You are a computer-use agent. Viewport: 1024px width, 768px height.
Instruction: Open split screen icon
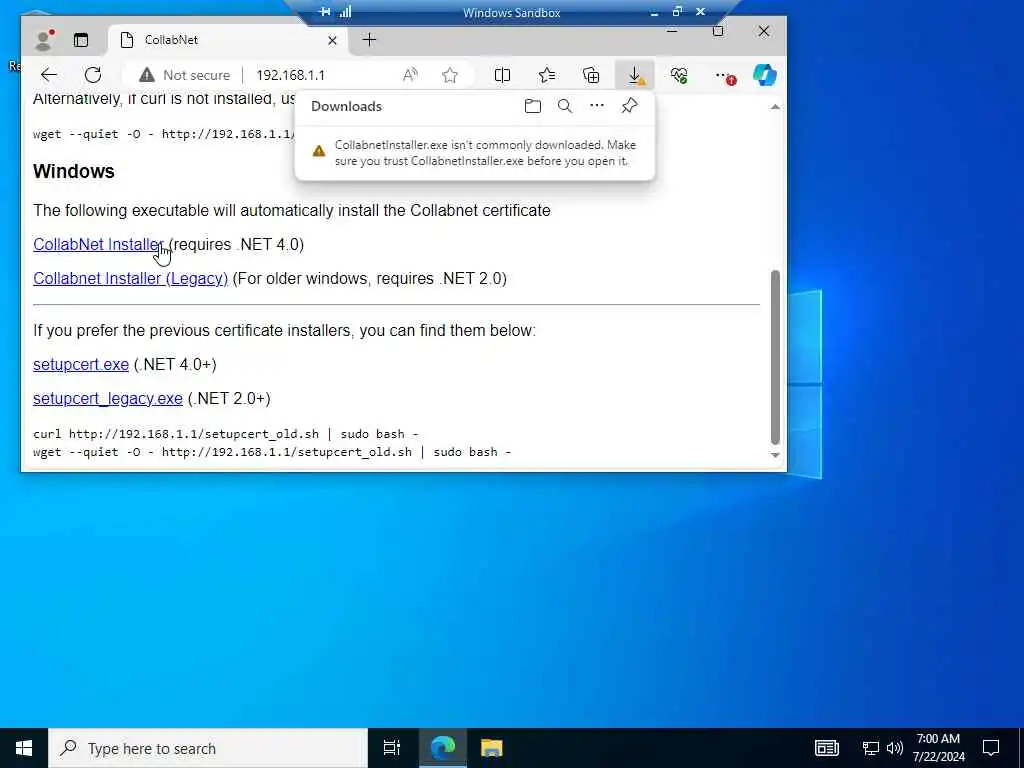[x=502, y=75]
